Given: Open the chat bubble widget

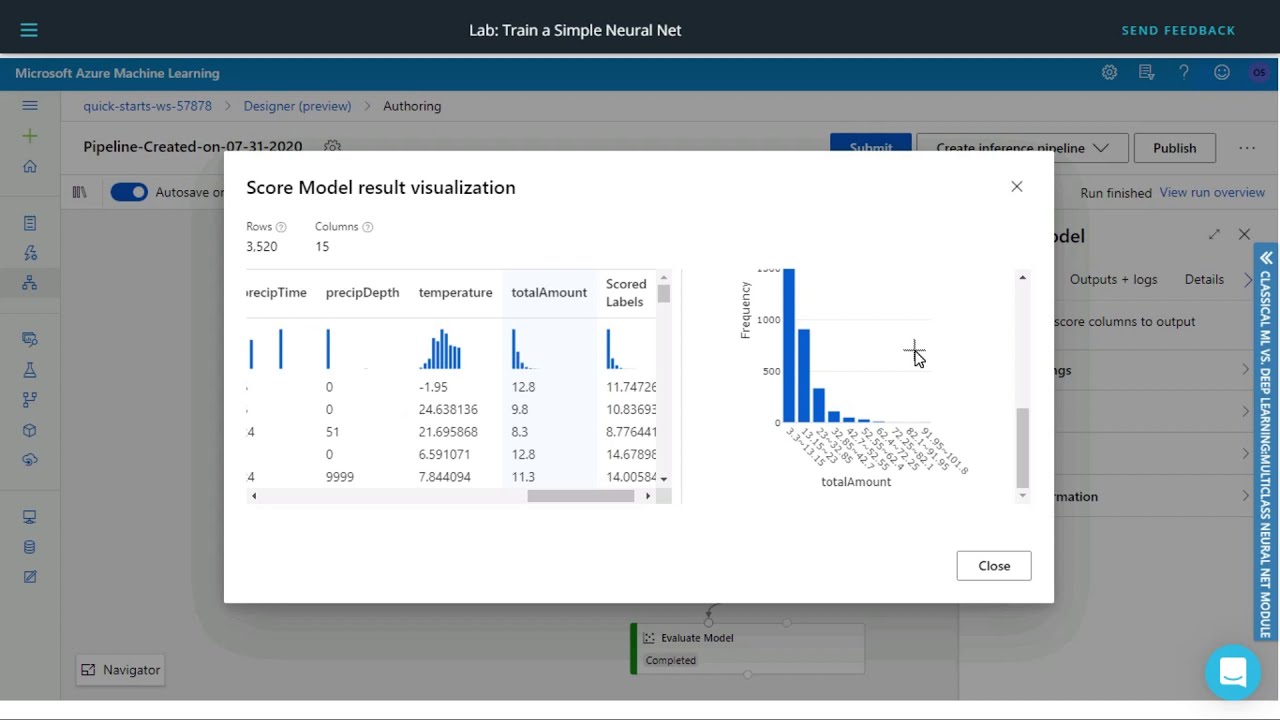Looking at the screenshot, I should 1233,672.
